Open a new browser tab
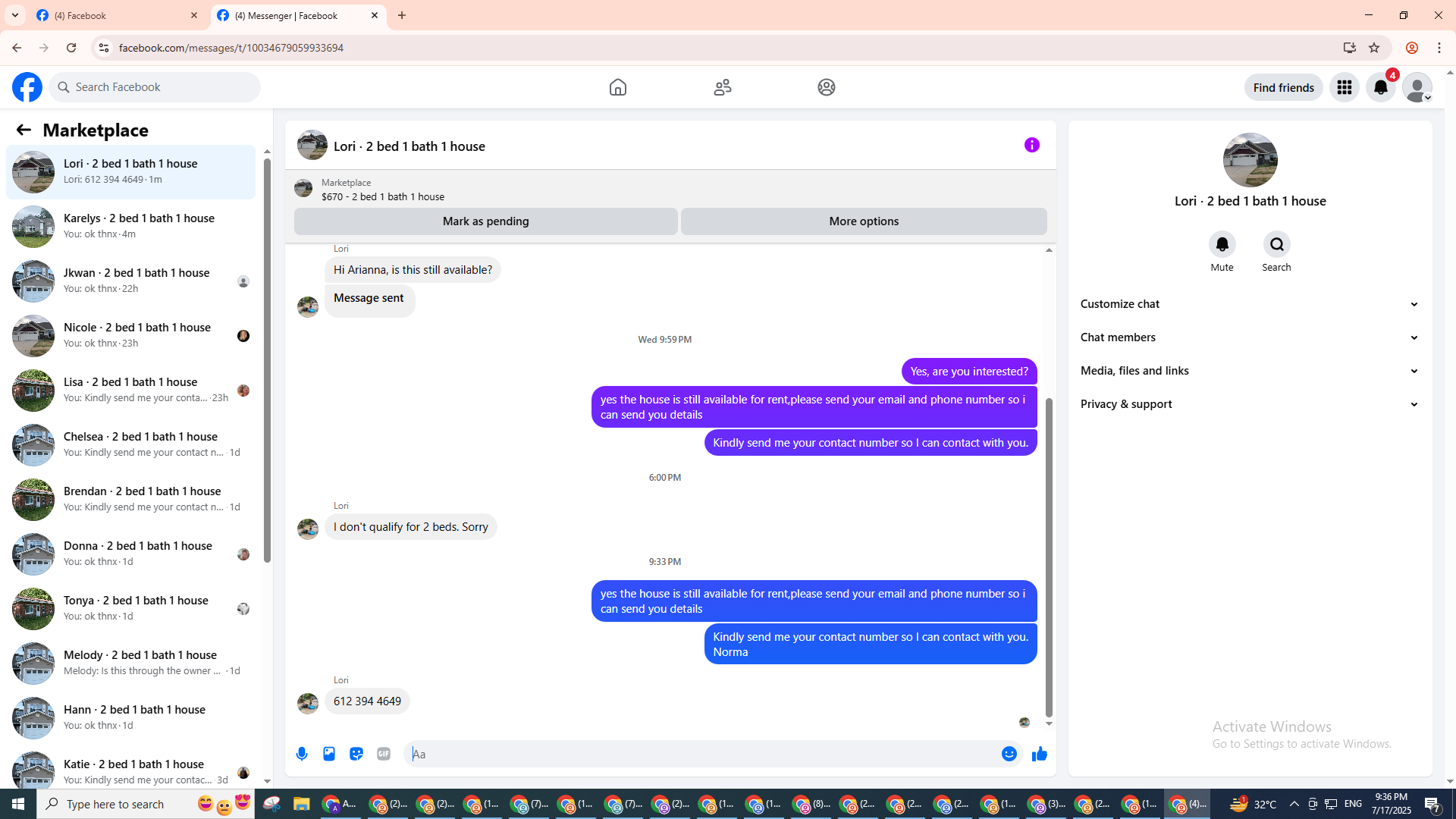The image size is (1456, 819). [402, 15]
